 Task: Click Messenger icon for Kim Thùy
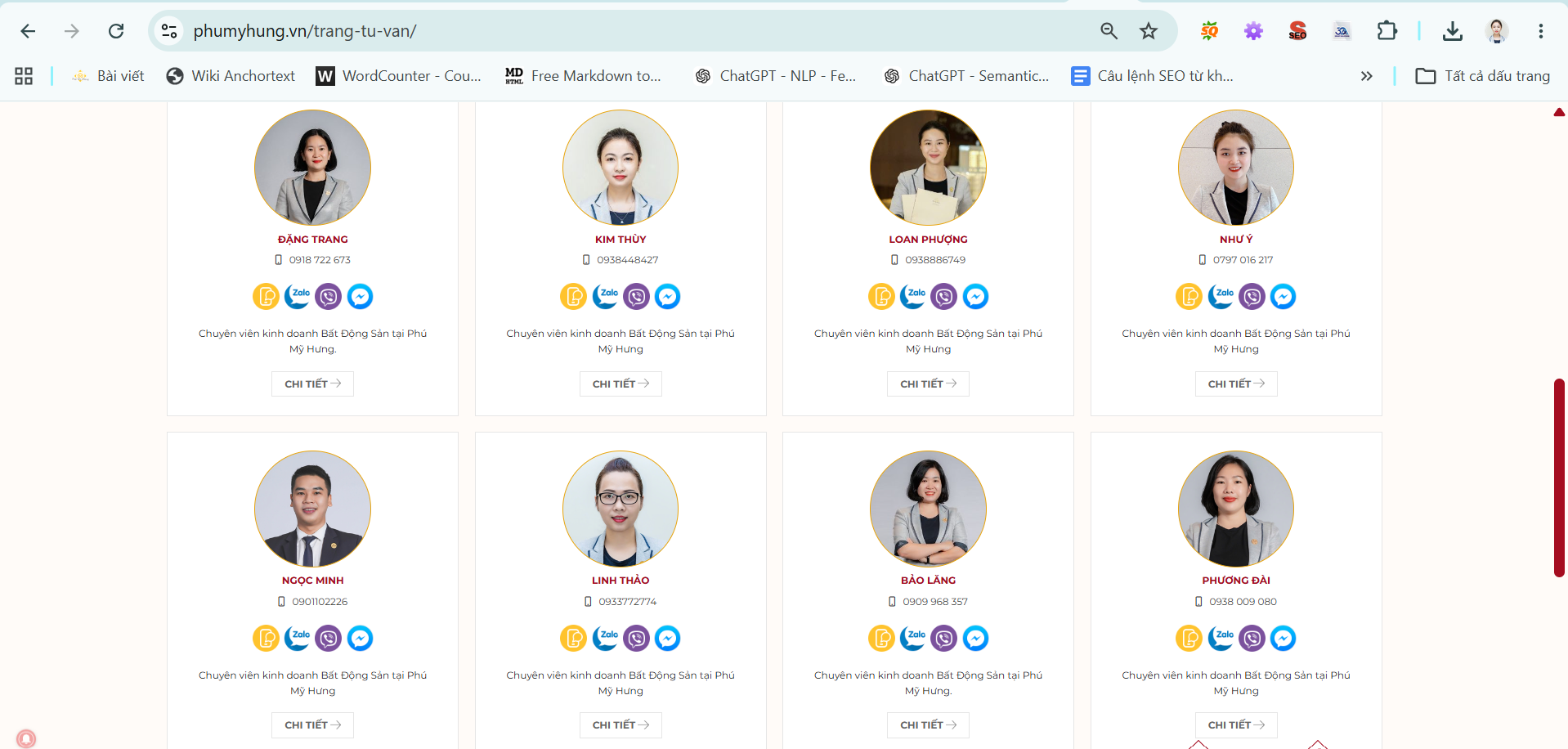point(668,296)
